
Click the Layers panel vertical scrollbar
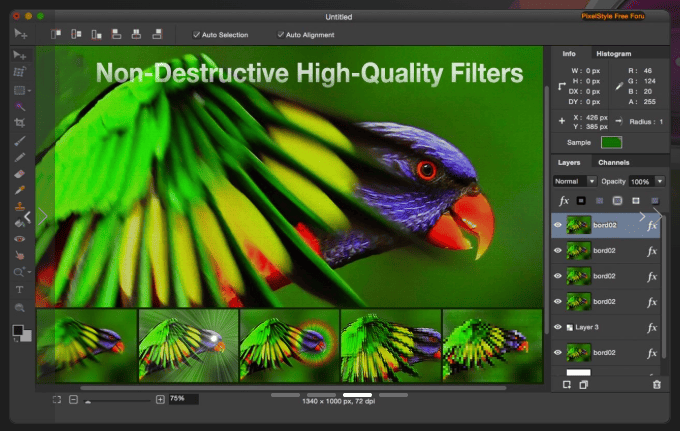(x=663, y=286)
